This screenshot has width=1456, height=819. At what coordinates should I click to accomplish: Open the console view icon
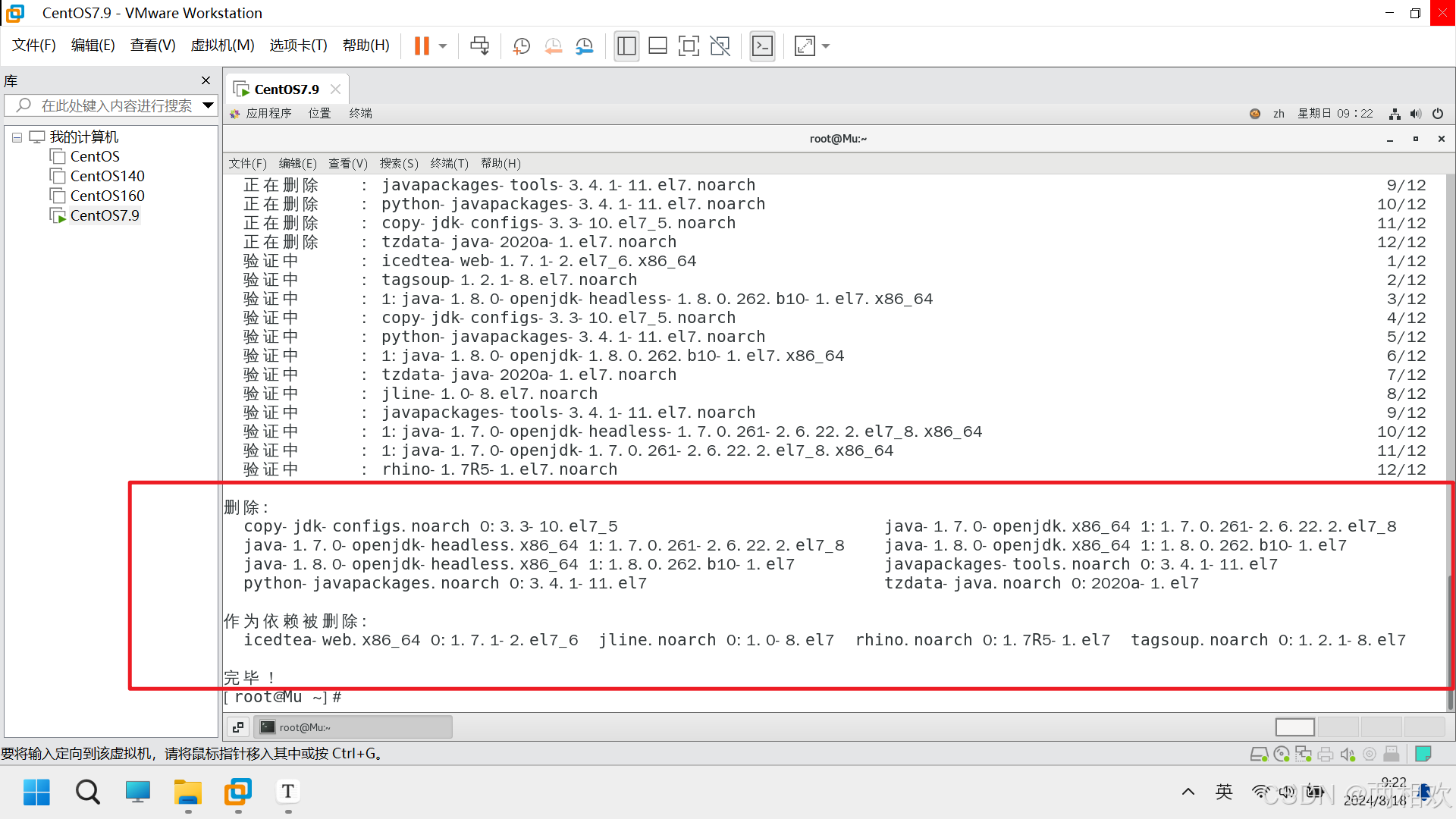click(x=762, y=46)
